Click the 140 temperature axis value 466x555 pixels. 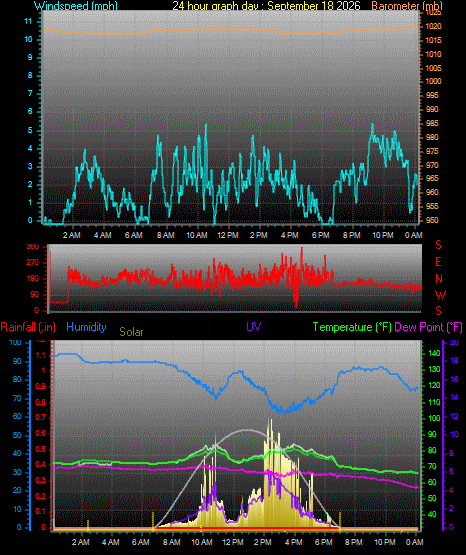434,353
